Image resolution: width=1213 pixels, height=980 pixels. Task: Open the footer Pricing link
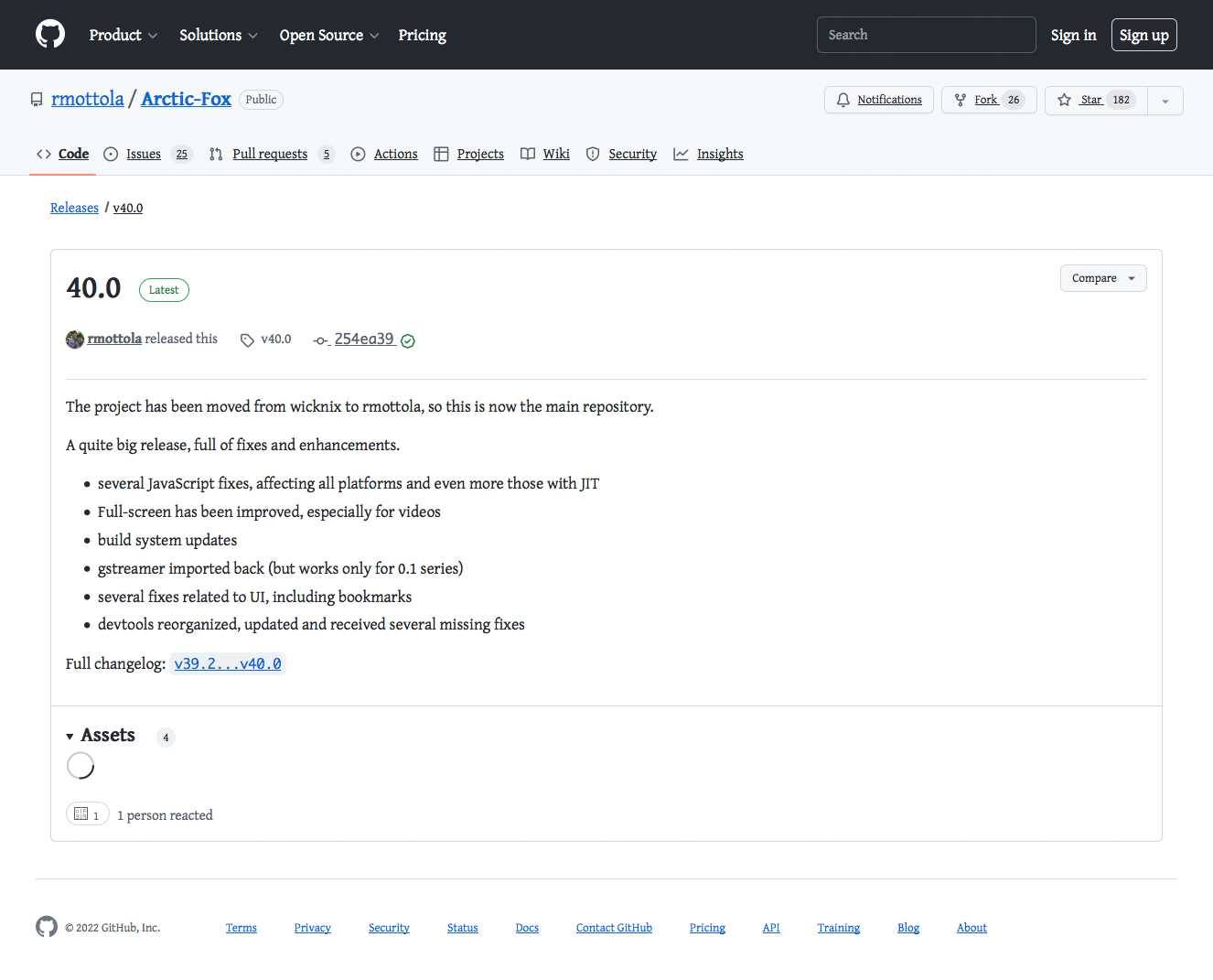point(707,928)
